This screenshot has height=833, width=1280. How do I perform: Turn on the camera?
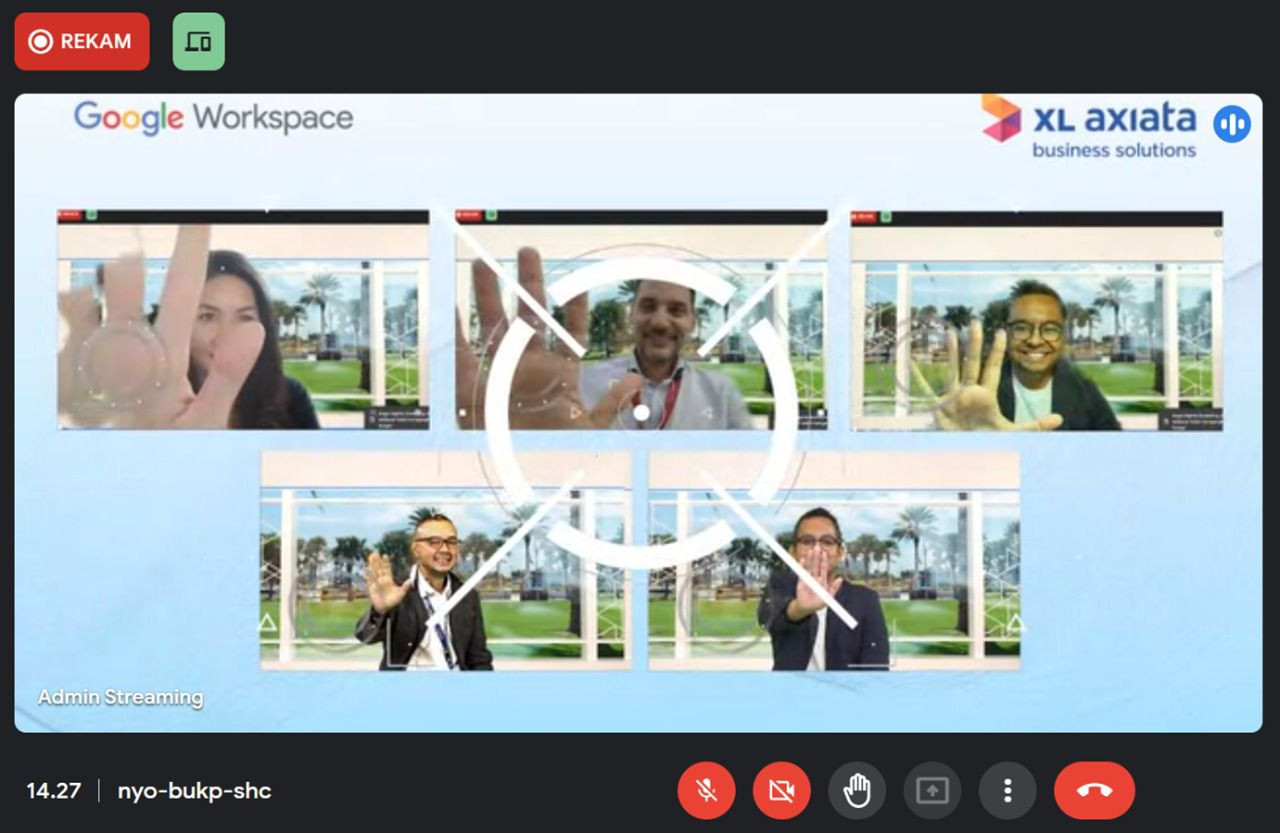(781, 791)
